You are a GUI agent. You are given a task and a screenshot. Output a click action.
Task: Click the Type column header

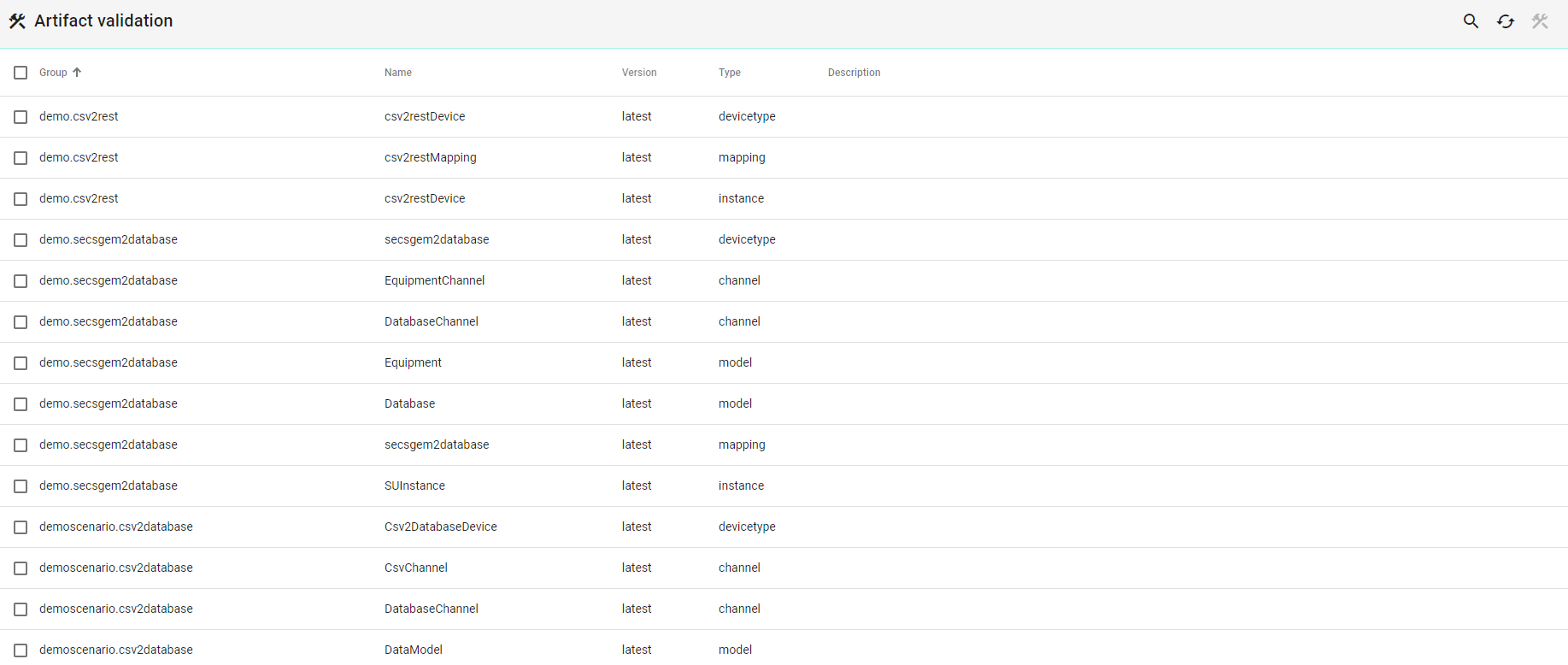click(729, 73)
